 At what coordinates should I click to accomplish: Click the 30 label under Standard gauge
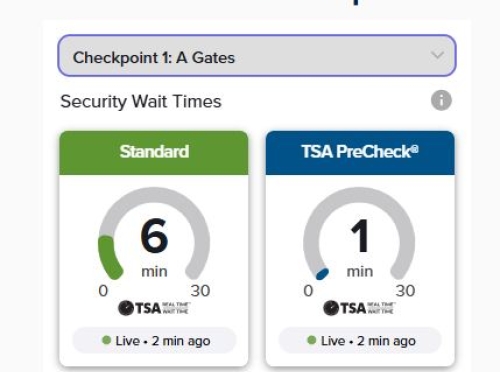pos(200,291)
